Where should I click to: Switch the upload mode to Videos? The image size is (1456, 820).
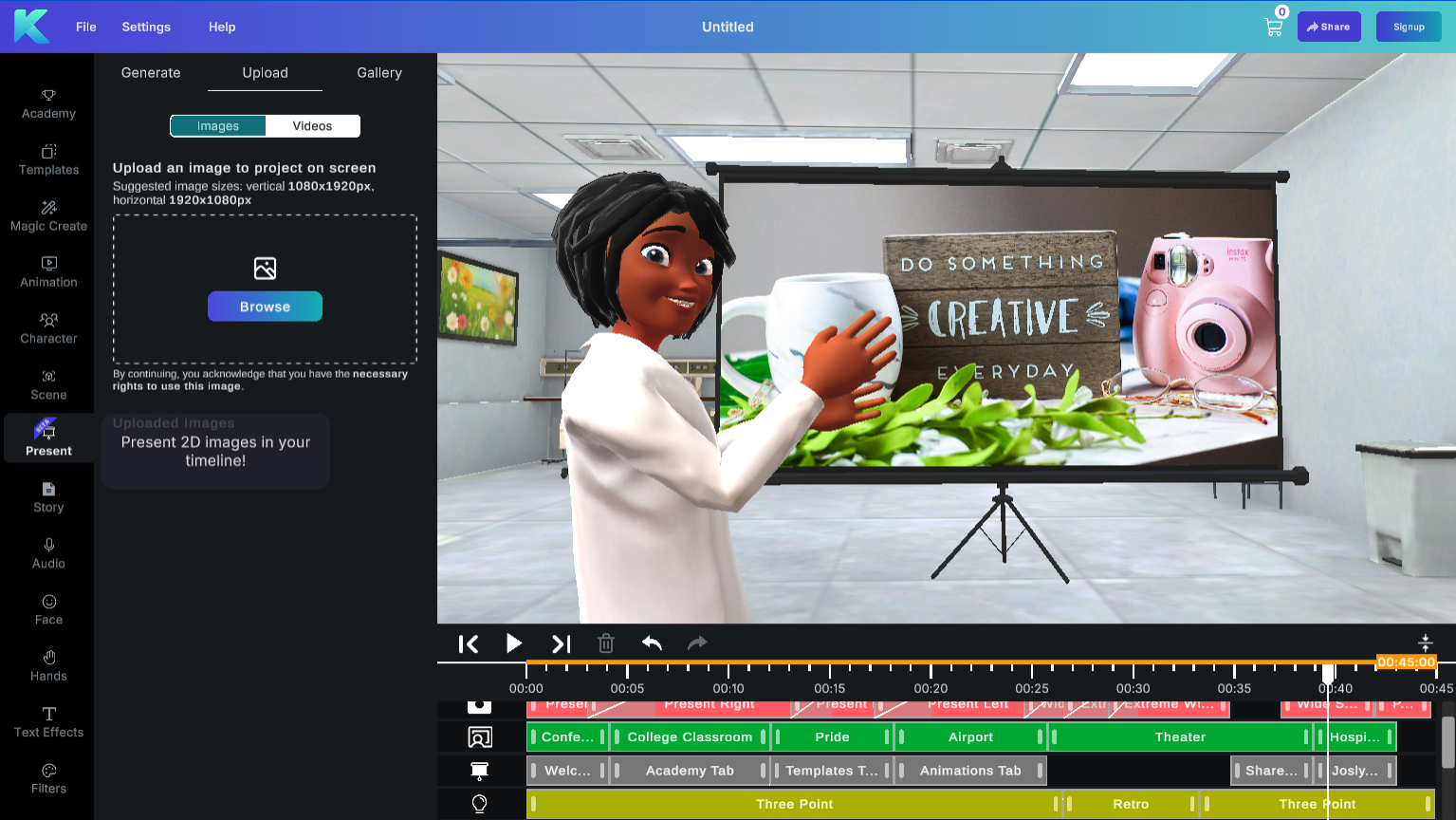coord(313,125)
